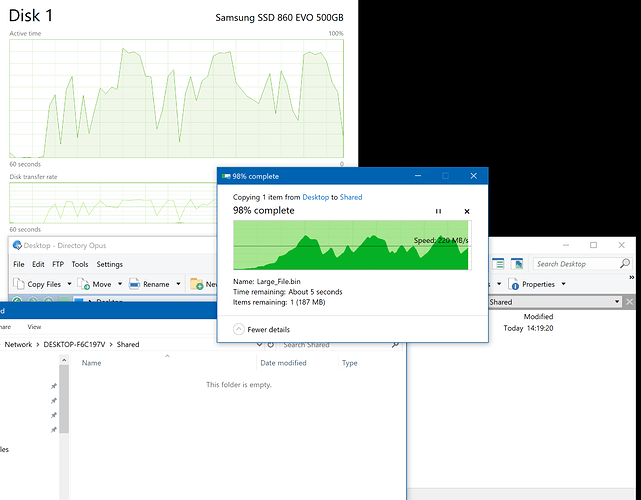The width and height of the screenshot is (641, 500).
Task: Sort Explorer list by Name column
Action: click(x=91, y=363)
